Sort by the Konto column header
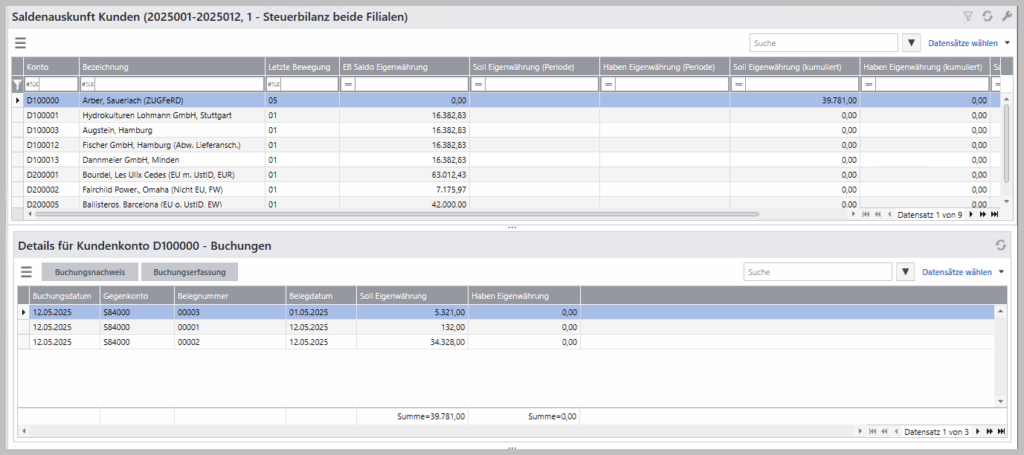1024x455 pixels. pyautogui.click(x=51, y=66)
